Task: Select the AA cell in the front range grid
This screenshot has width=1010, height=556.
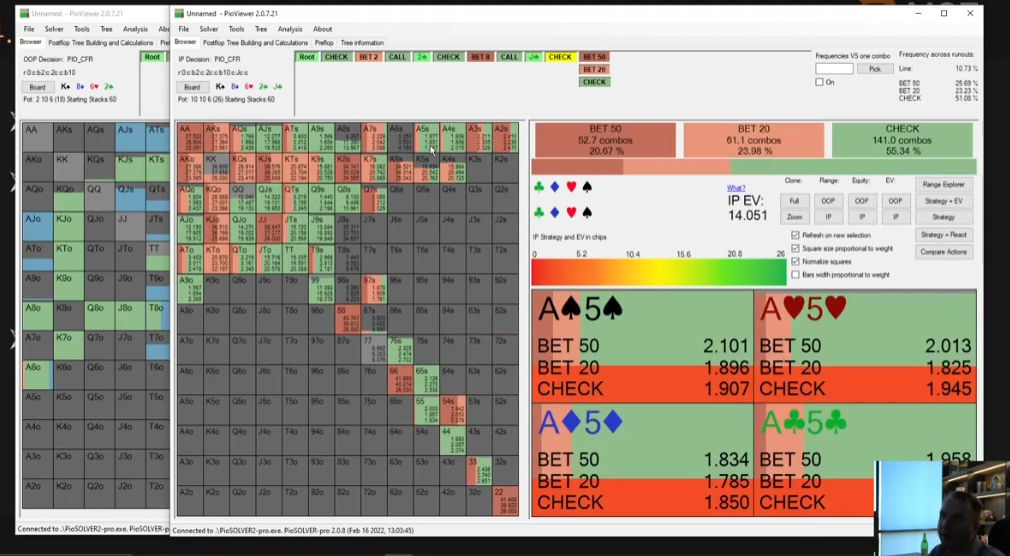Action: 190,139
